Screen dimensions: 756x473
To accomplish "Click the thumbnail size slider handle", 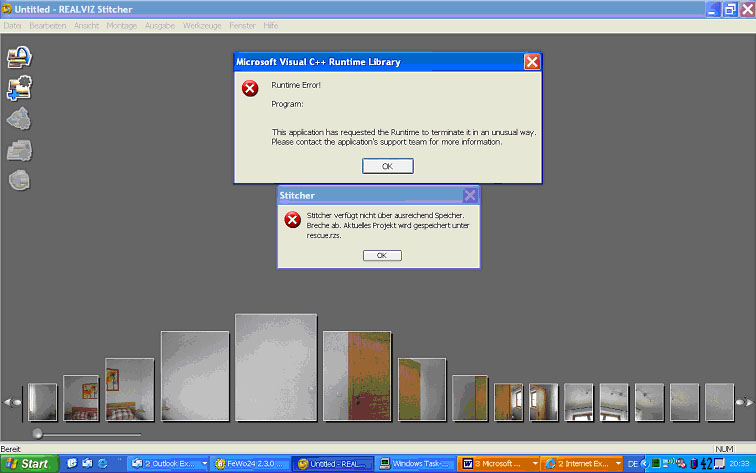I will (38, 433).
